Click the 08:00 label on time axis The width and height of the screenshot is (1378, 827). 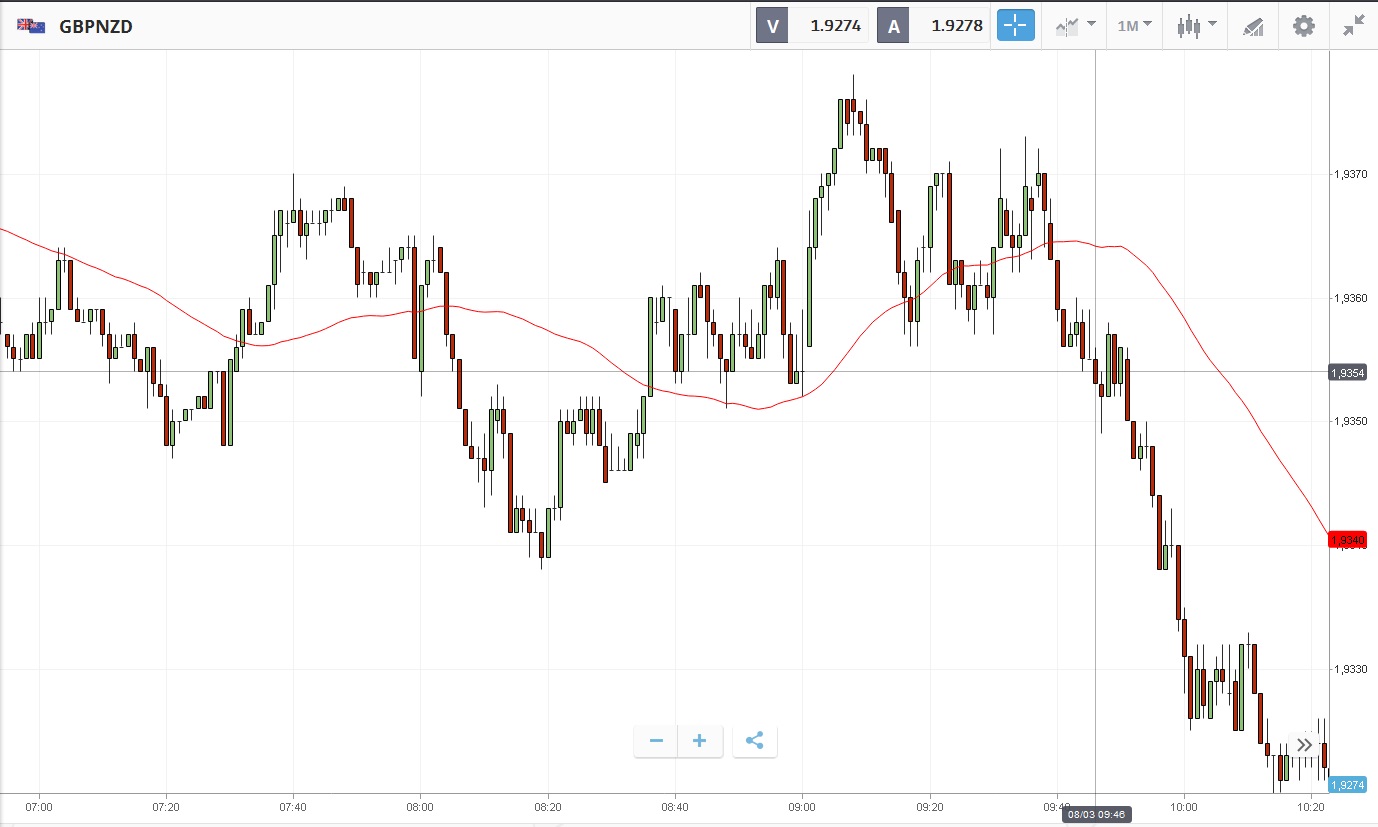(x=420, y=806)
